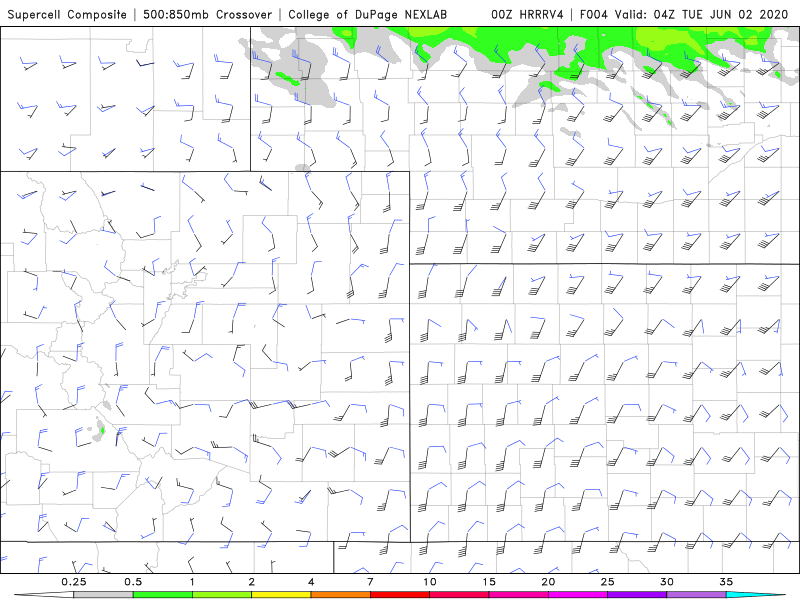Click the "F004 Valid: 04Z TUE JUN 02 2020" text

pos(684,14)
